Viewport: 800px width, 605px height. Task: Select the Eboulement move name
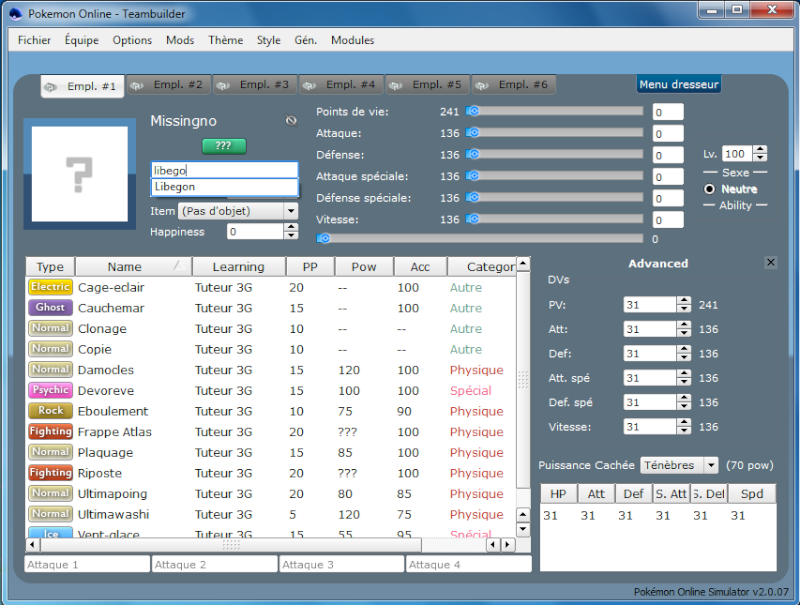(x=113, y=411)
